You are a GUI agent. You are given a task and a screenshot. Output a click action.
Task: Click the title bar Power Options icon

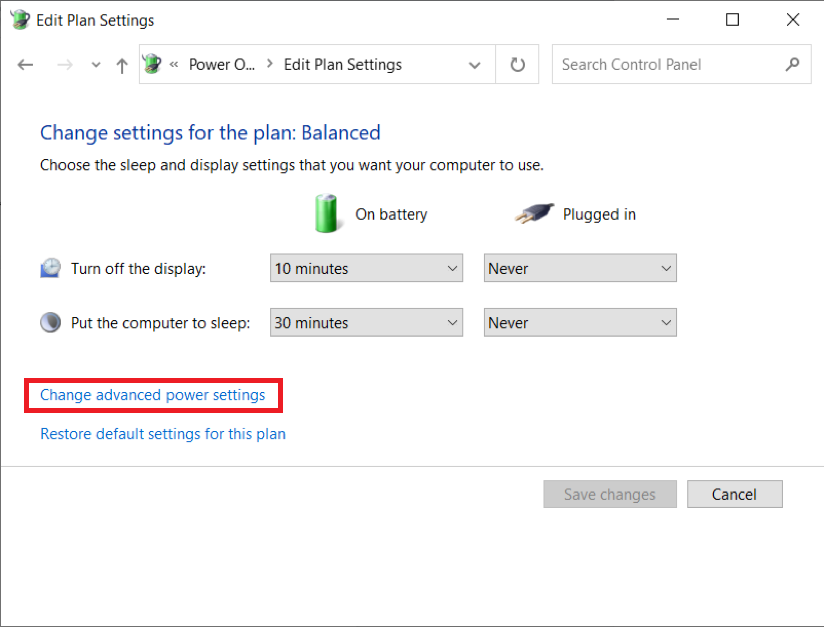pyautogui.click(x=20, y=20)
